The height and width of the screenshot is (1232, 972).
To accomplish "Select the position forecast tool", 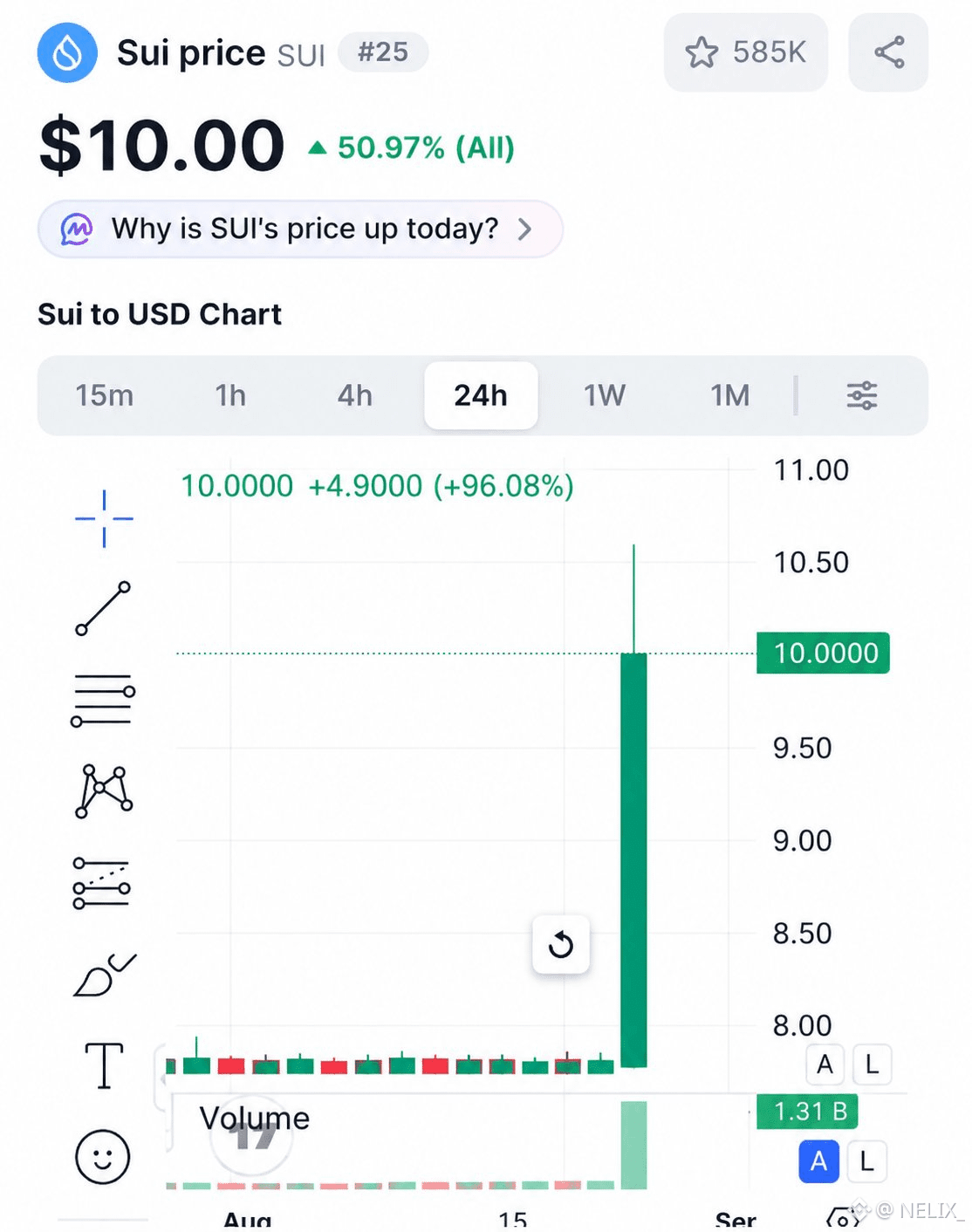I will tap(102, 882).
